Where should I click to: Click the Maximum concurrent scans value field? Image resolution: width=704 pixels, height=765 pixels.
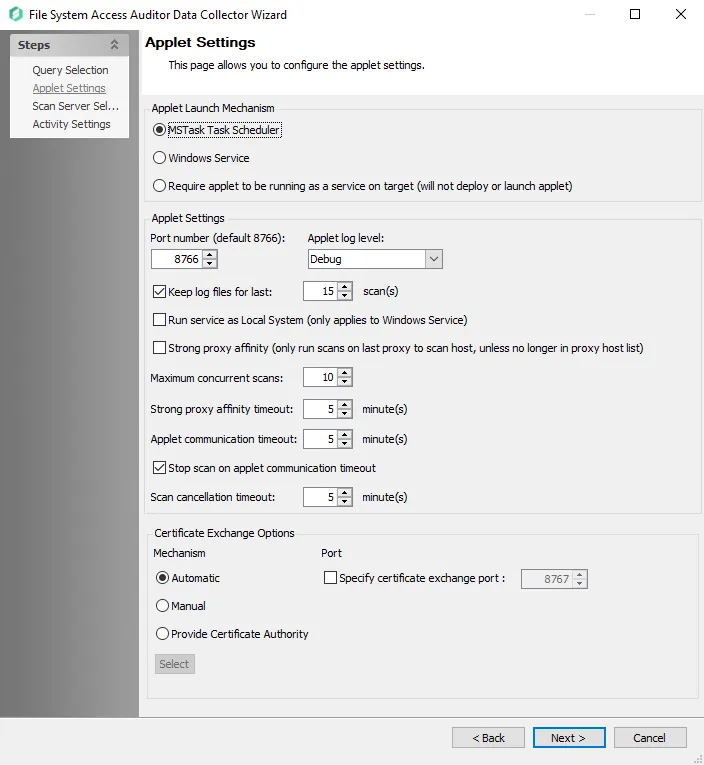coord(320,377)
